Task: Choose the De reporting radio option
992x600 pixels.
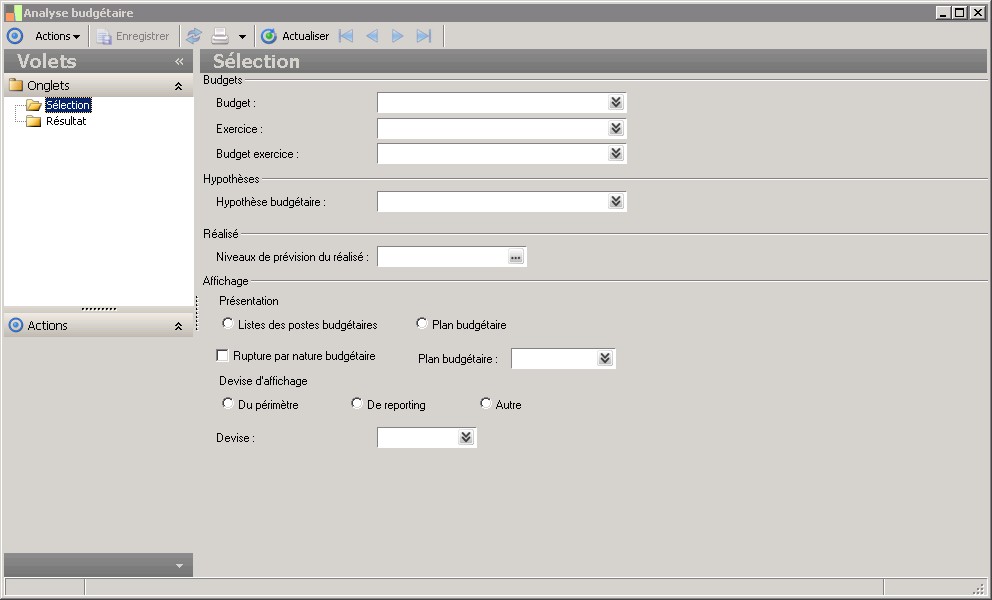Action: click(357, 404)
